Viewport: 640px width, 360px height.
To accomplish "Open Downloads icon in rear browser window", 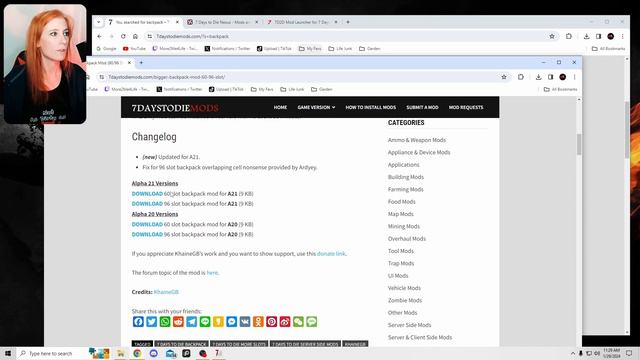I will (x=587, y=36).
